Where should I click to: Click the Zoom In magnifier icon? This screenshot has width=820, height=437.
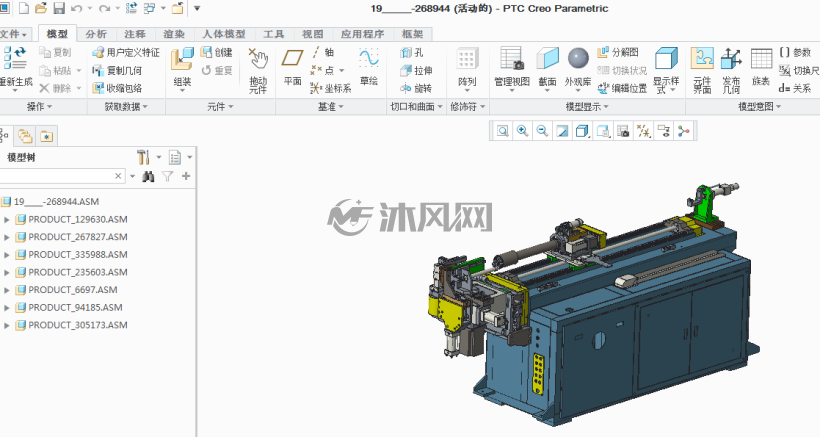coord(522,131)
